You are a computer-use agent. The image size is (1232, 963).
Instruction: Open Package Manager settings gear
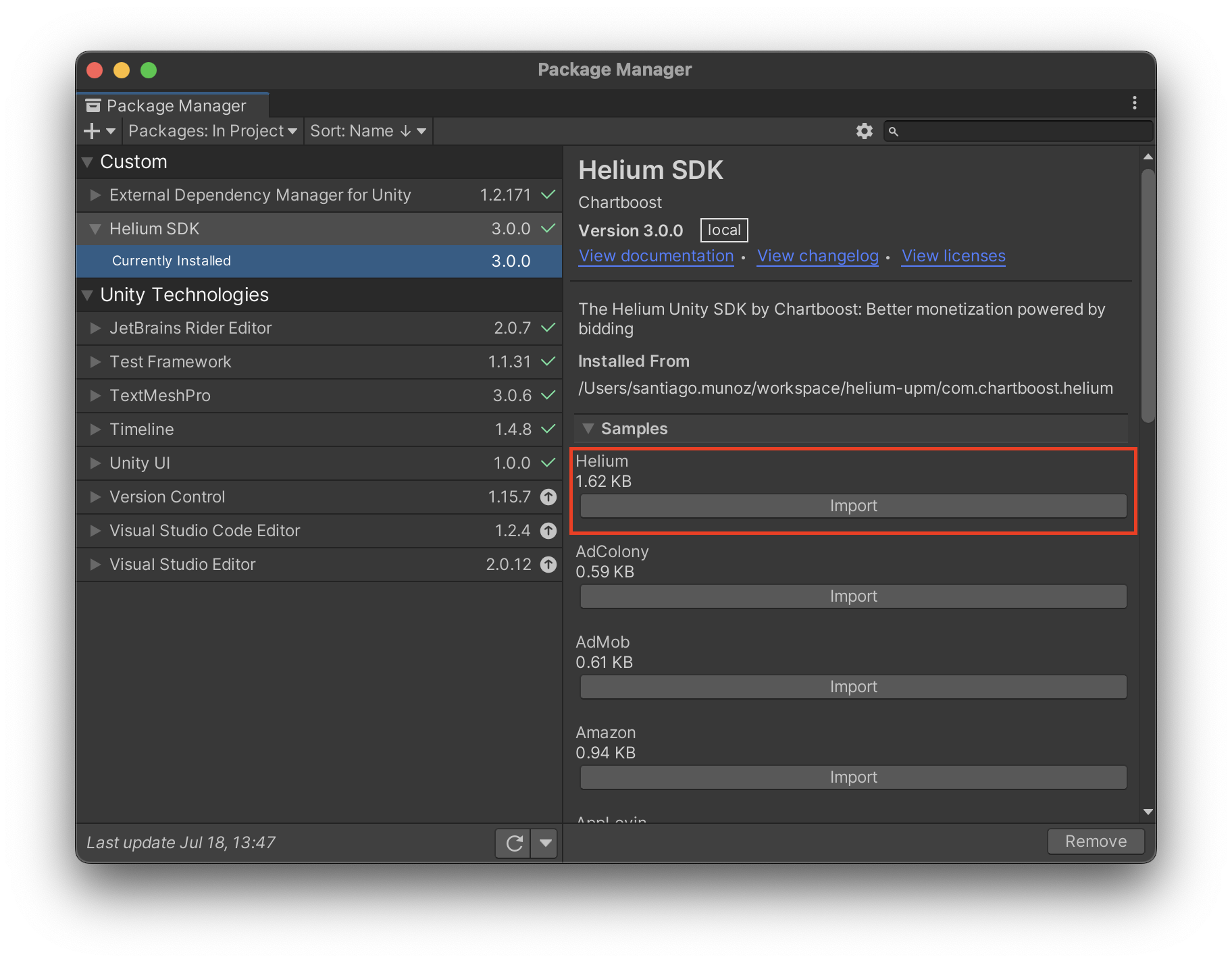point(864,131)
